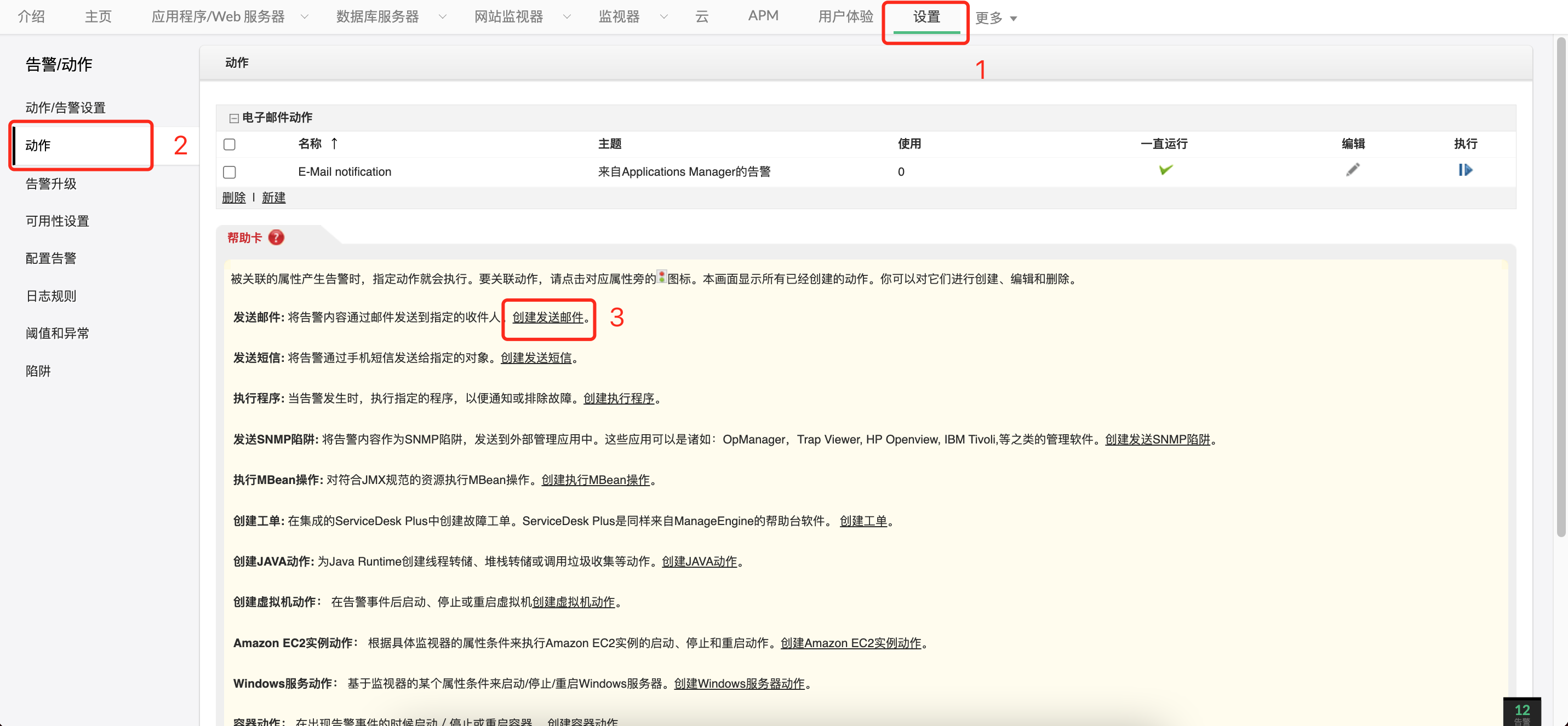Image resolution: width=1568 pixels, height=726 pixels.
Task: Click the 创建发送SNMP陷阱 link
Action: pos(1158,439)
